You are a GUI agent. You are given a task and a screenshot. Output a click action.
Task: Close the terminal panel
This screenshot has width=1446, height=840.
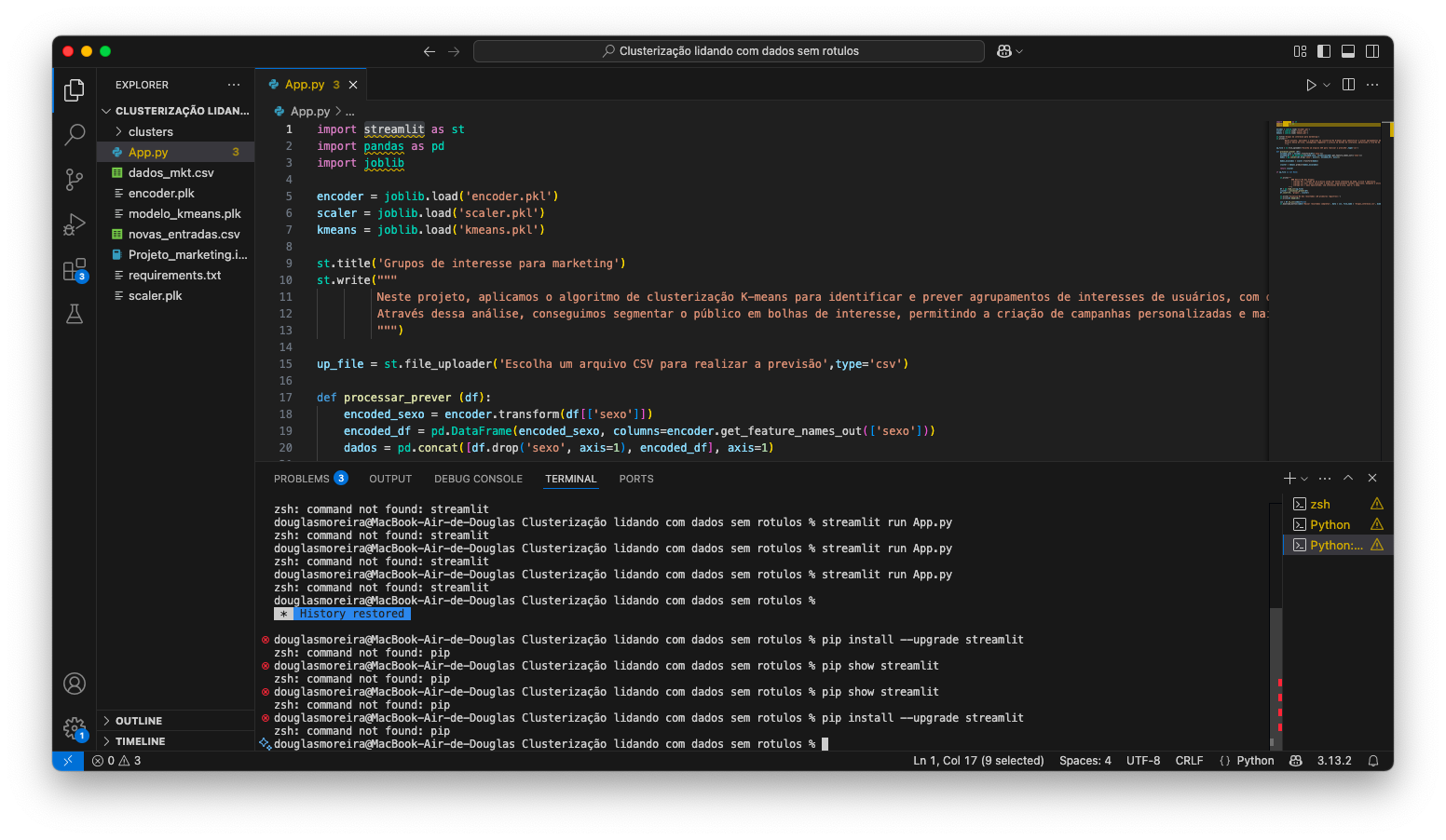(x=1372, y=478)
